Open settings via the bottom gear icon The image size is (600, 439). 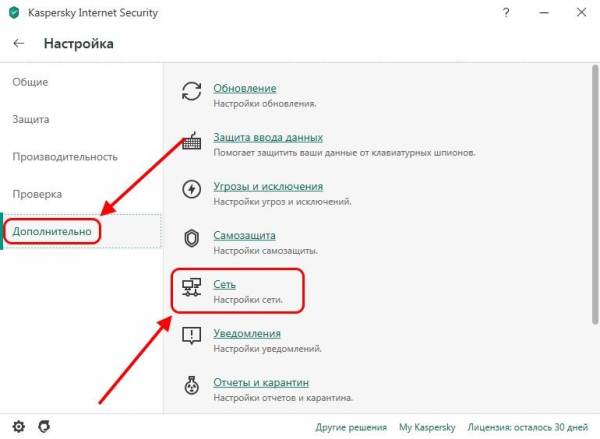point(18,426)
